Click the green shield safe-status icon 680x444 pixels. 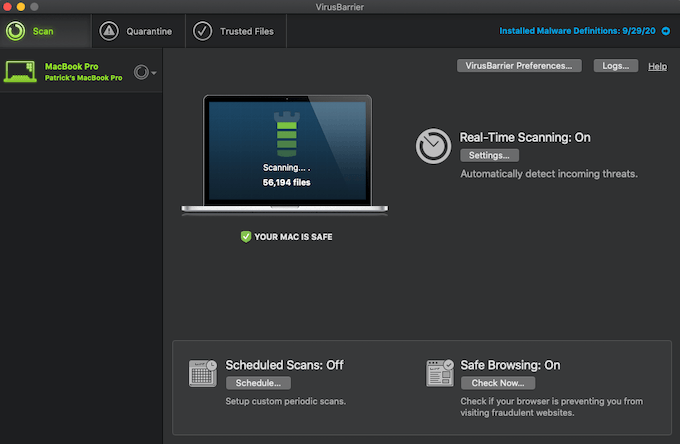point(246,237)
